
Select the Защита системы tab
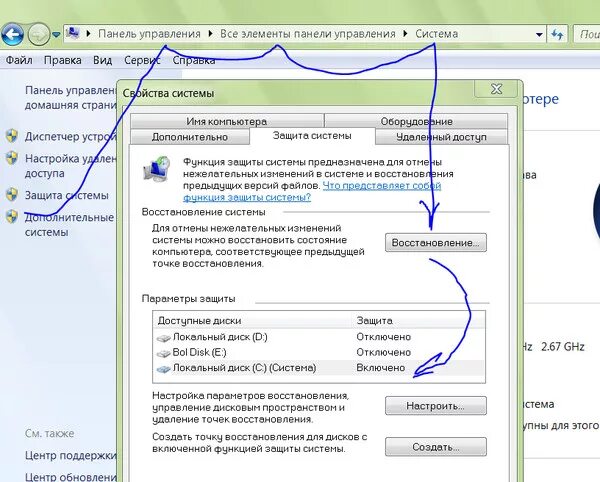click(312, 135)
